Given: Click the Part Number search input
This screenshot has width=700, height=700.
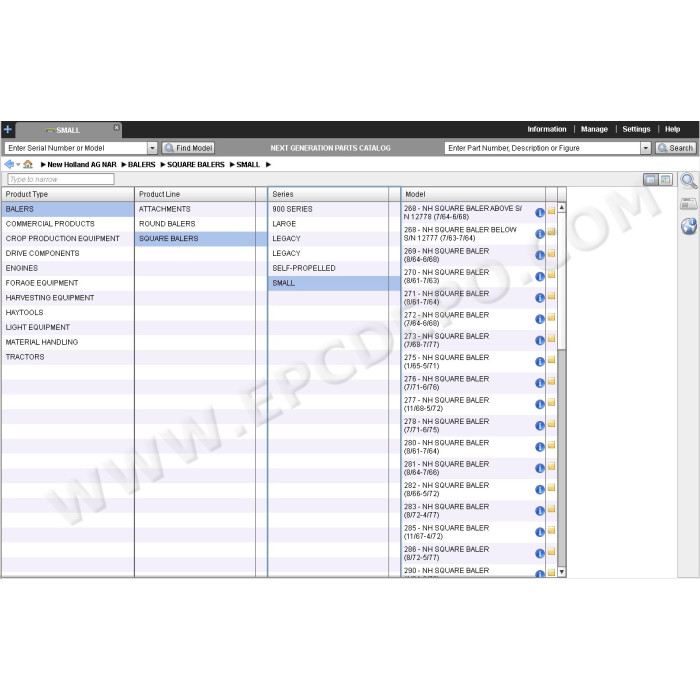Looking at the screenshot, I should (x=542, y=148).
